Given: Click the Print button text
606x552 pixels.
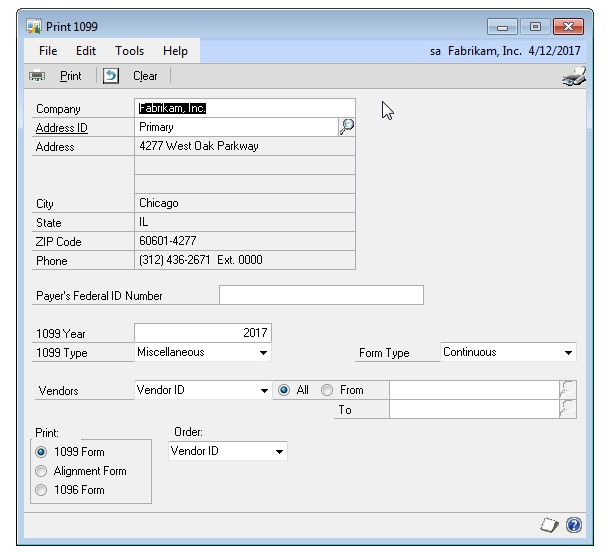Looking at the screenshot, I should (71, 76).
